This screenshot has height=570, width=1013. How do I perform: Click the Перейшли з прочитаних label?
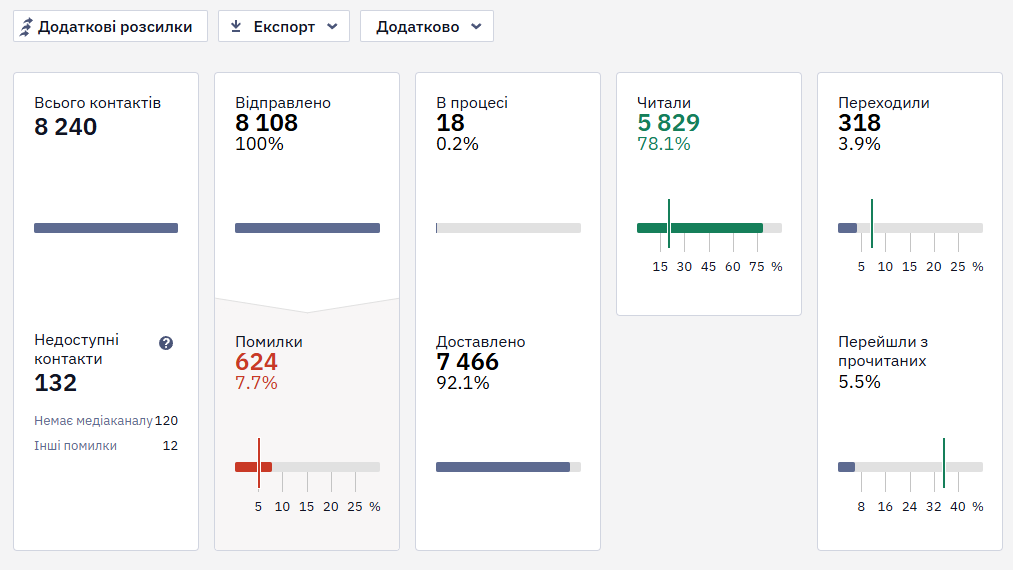pyautogui.click(x=883, y=351)
